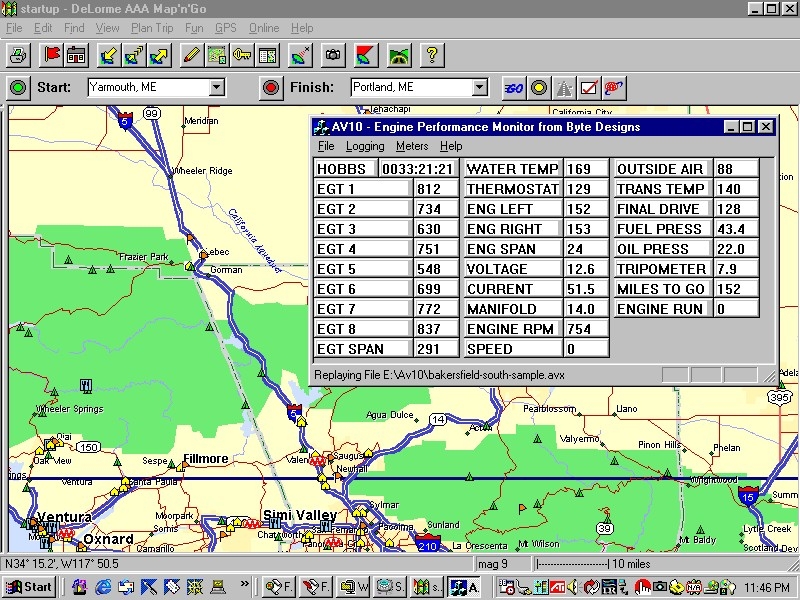
Task: Click the Interstate 210 shield on map
Action: click(x=428, y=544)
